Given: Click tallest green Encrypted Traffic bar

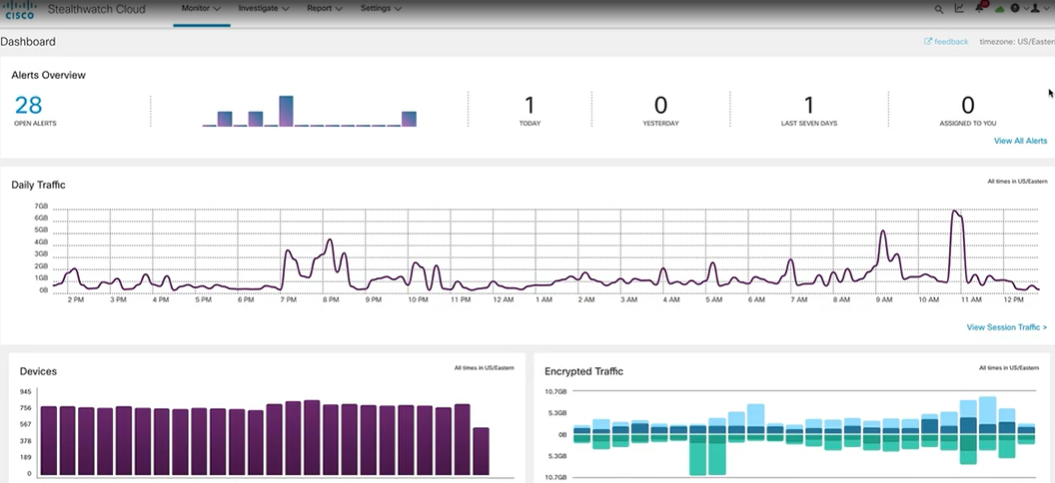Looking at the screenshot, I should [x=698, y=454].
